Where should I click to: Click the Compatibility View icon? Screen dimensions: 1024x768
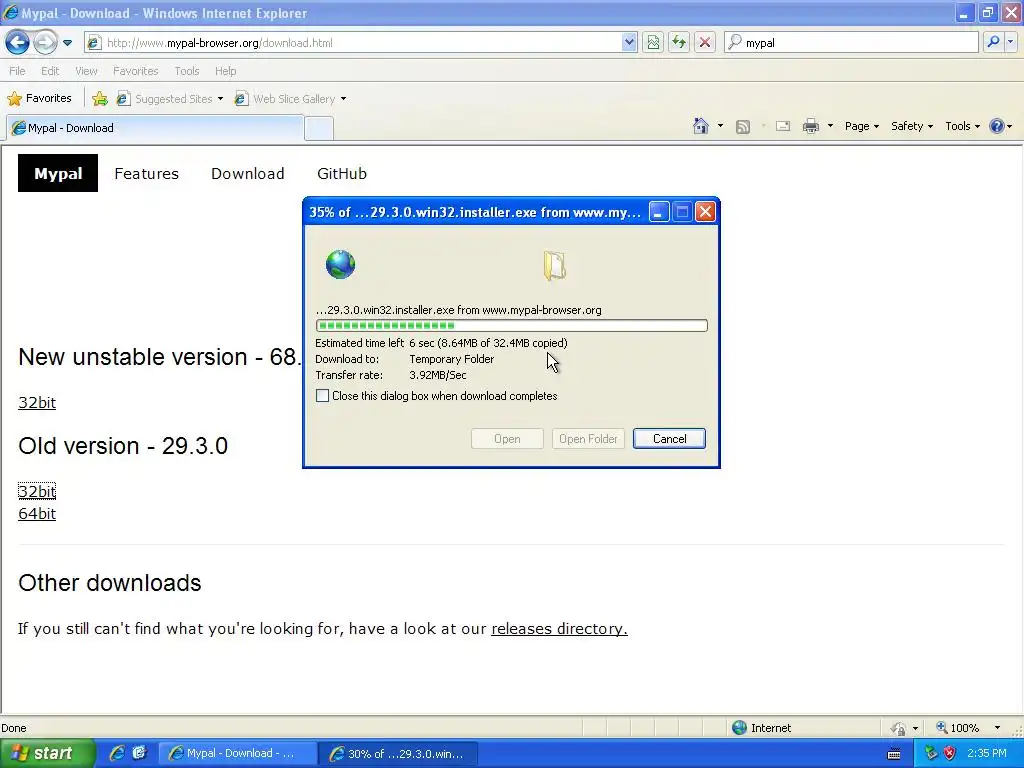click(x=653, y=43)
